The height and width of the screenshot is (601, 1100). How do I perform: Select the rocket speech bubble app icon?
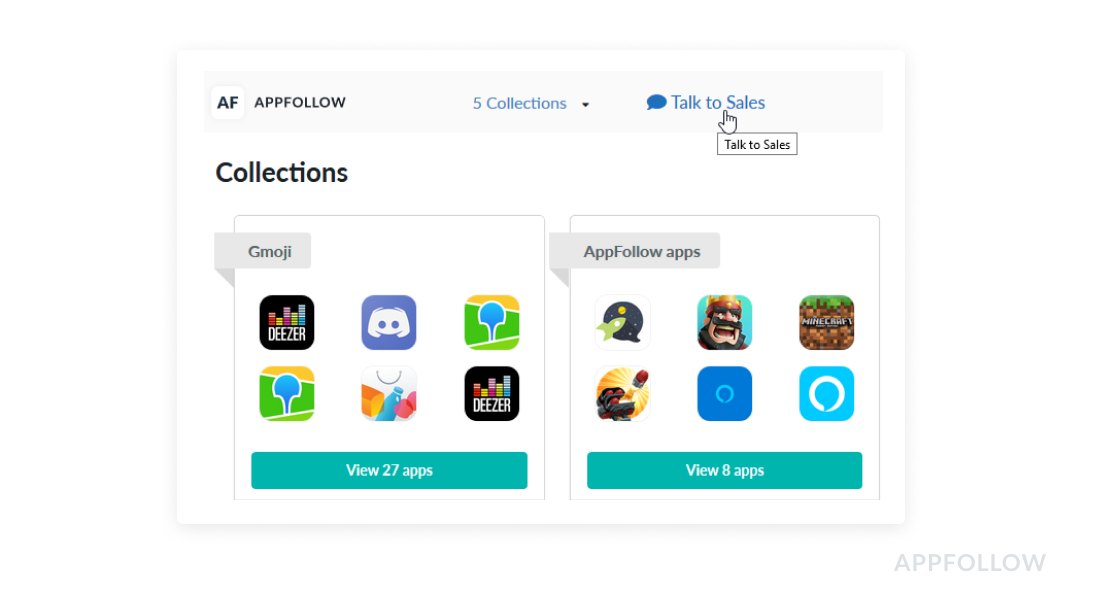(622, 323)
